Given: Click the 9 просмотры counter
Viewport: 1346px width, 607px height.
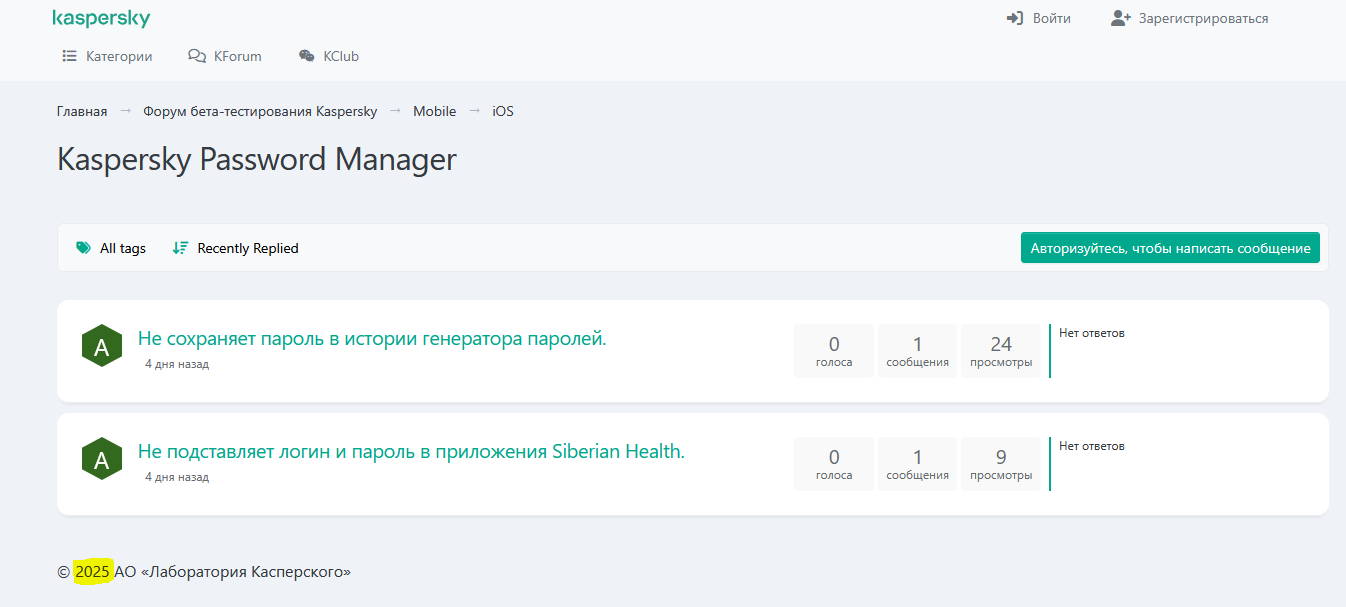Looking at the screenshot, I should [1001, 464].
